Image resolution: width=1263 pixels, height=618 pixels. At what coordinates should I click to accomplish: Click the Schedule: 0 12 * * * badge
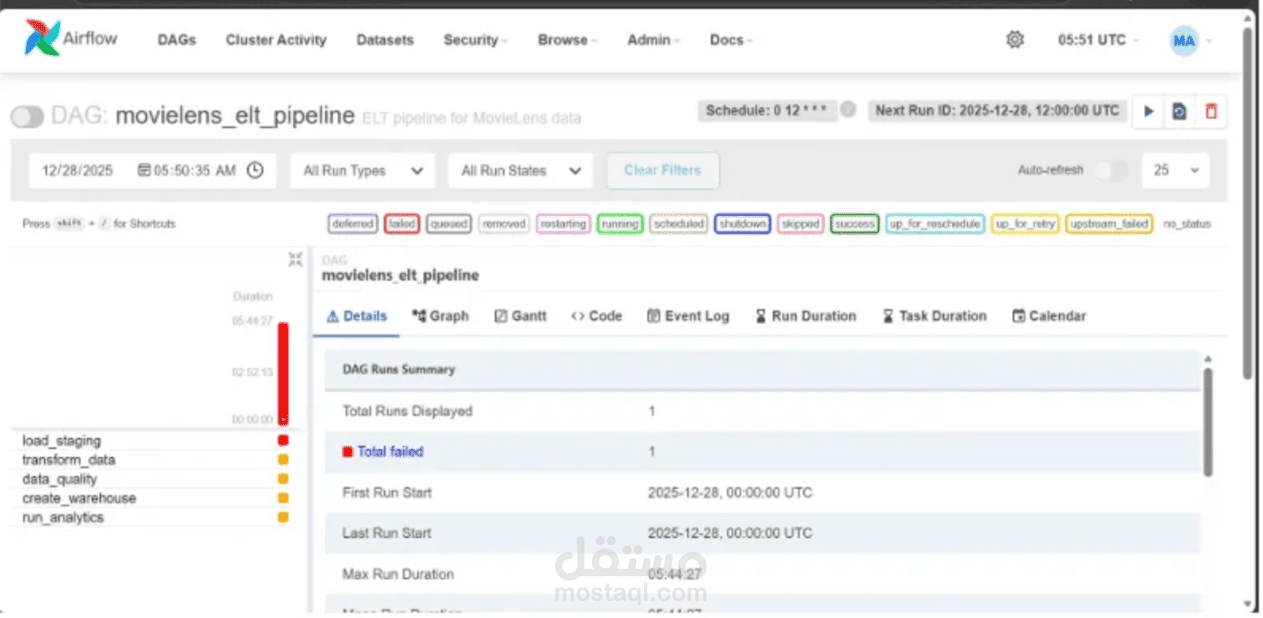click(767, 110)
